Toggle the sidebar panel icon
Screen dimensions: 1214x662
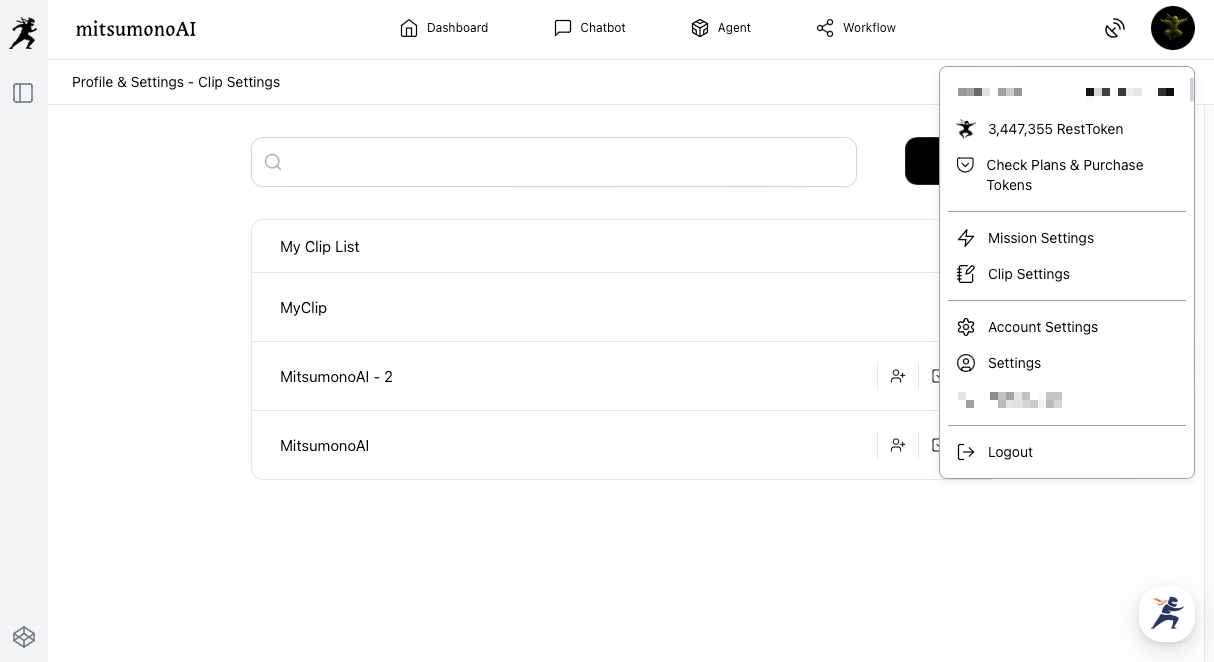(x=23, y=93)
